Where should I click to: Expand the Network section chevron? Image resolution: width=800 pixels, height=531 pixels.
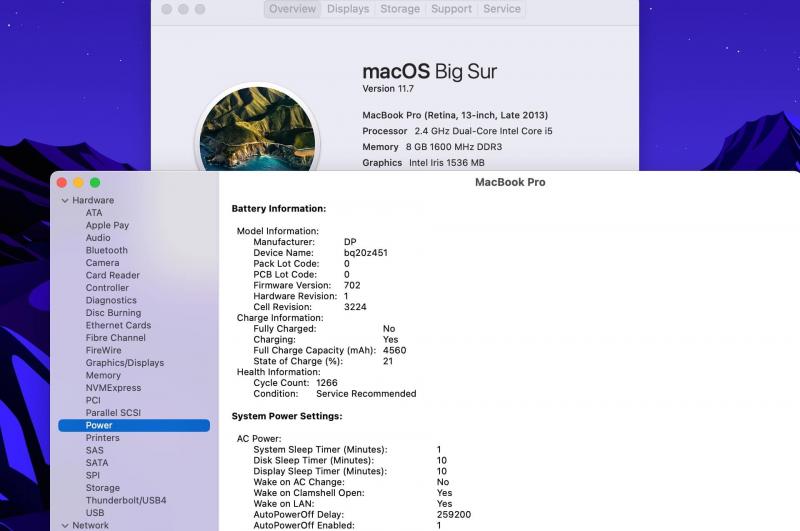tap(65, 525)
